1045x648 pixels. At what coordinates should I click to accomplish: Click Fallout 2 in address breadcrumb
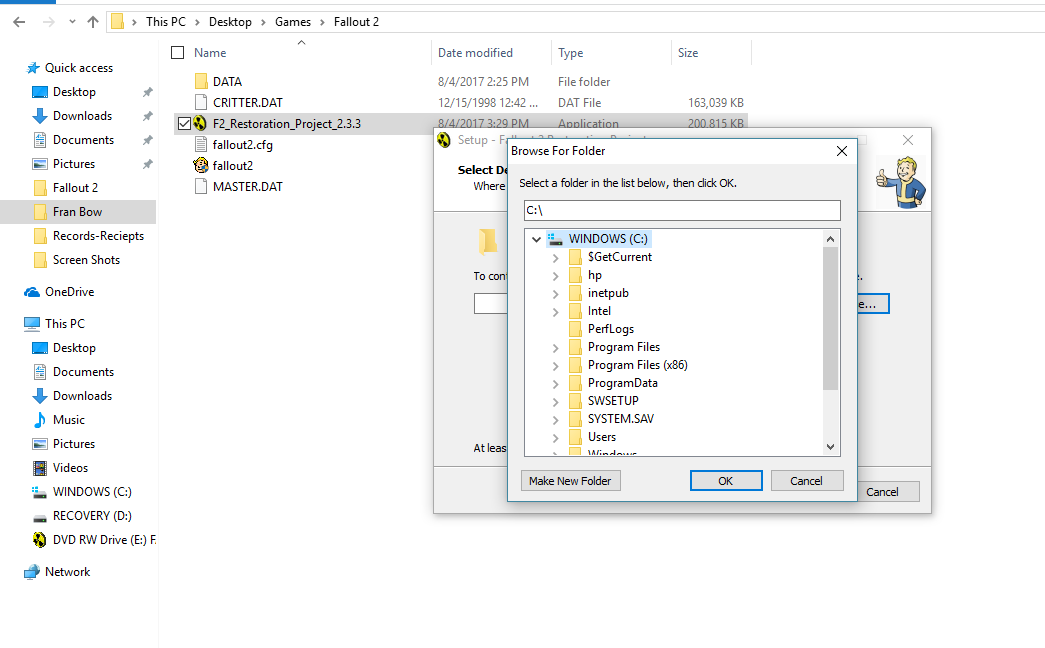(356, 22)
